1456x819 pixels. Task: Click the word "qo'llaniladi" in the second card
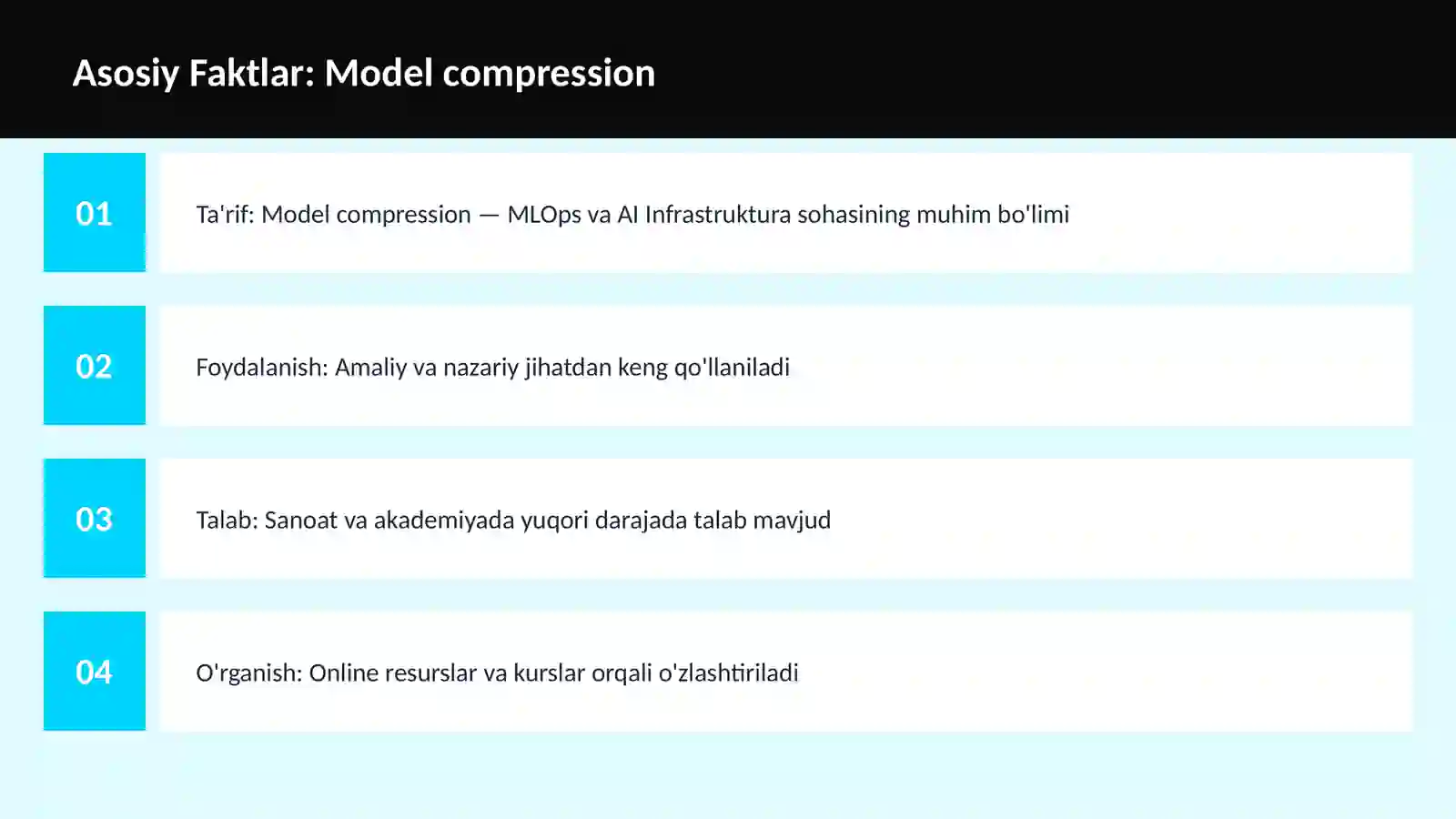point(732,367)
